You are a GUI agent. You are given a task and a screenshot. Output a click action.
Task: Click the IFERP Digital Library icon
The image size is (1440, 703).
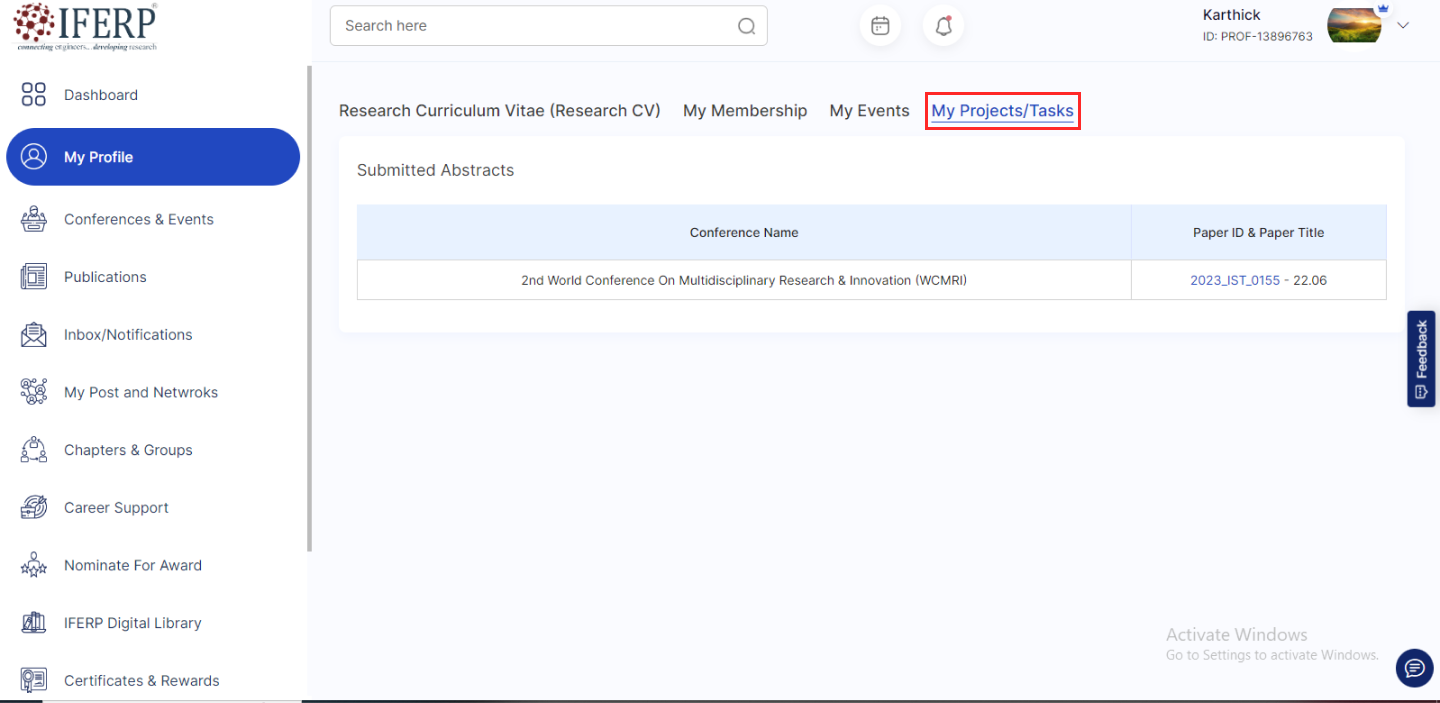click(34, 623)
